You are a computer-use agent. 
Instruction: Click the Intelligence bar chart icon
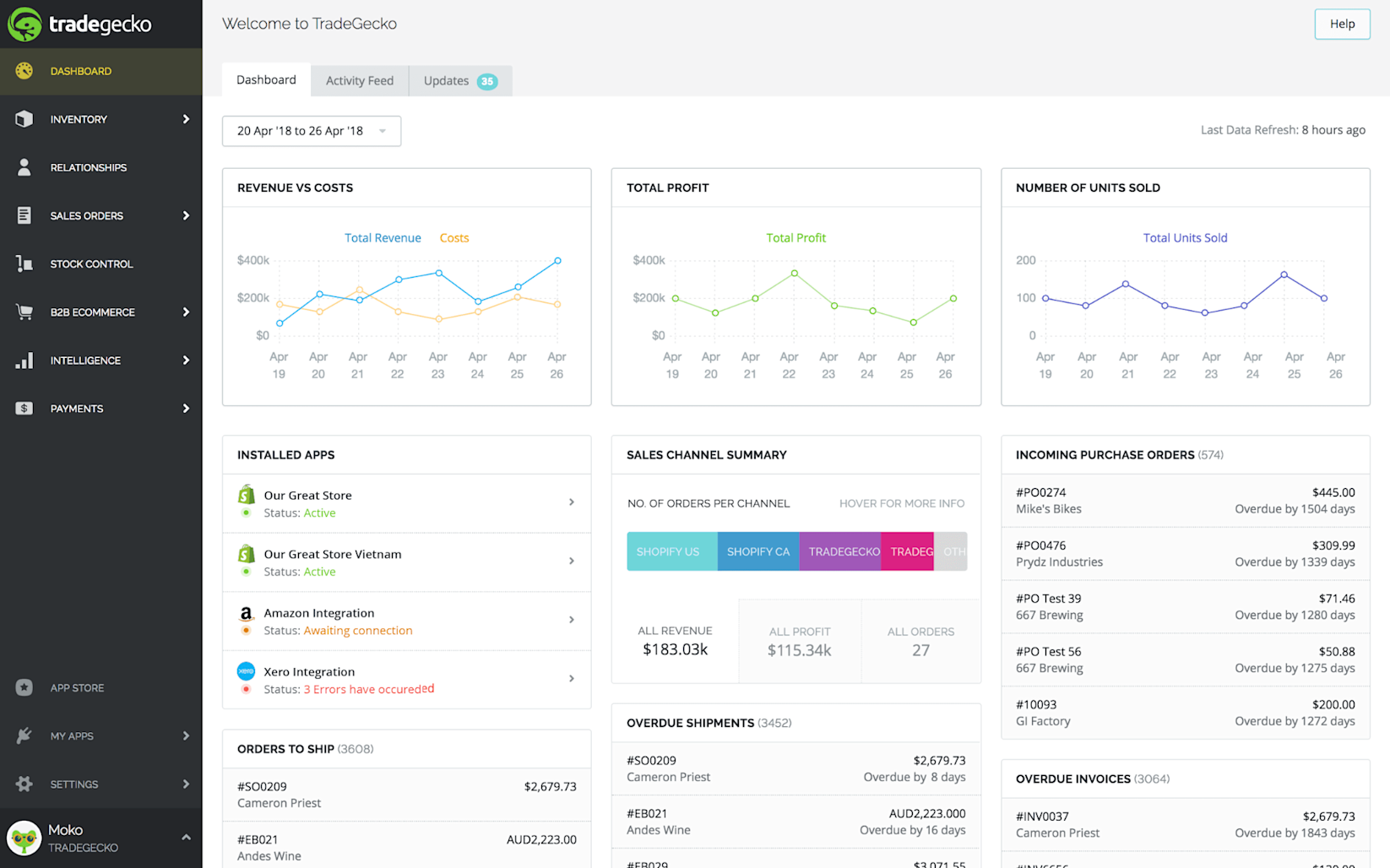24,361
